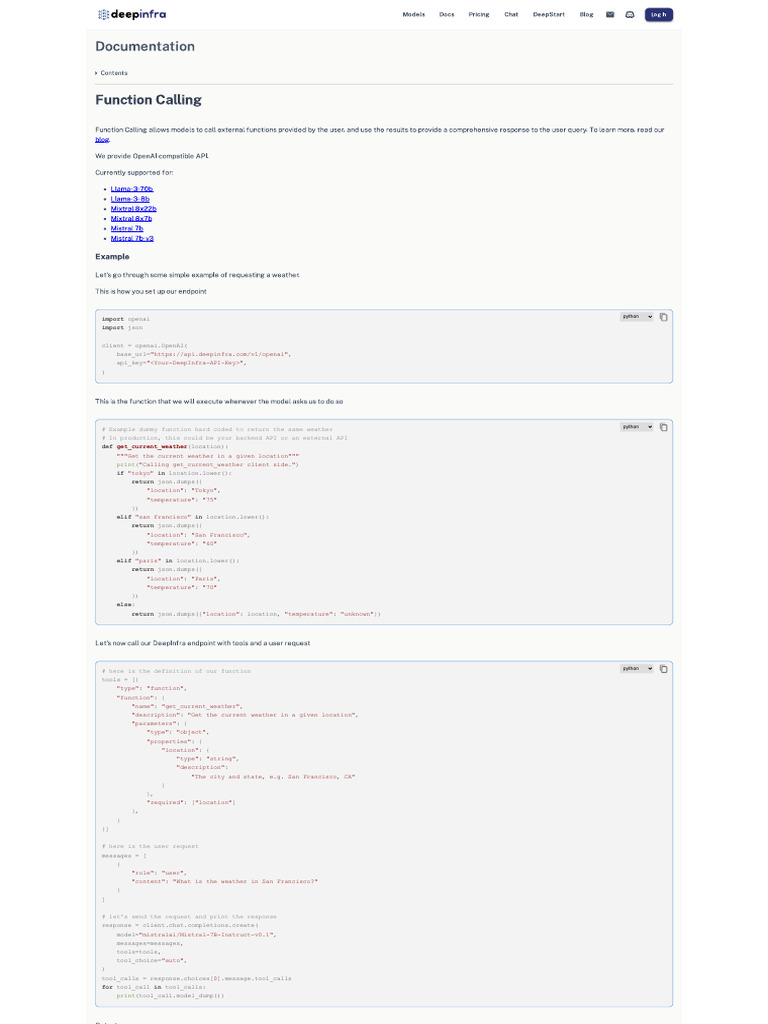The image size is (768, 1024).
Task: Open the DeepInfra logo home link
Action: 132,14
